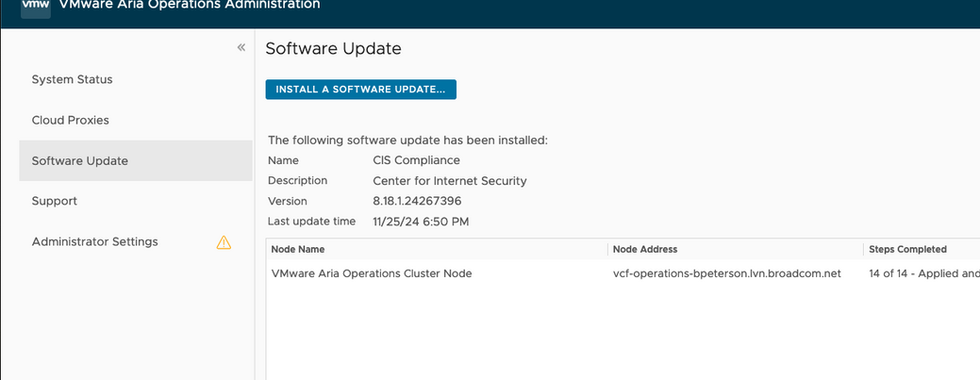Click the 14 of 14 steps completed cell

[x=924, y=274]
